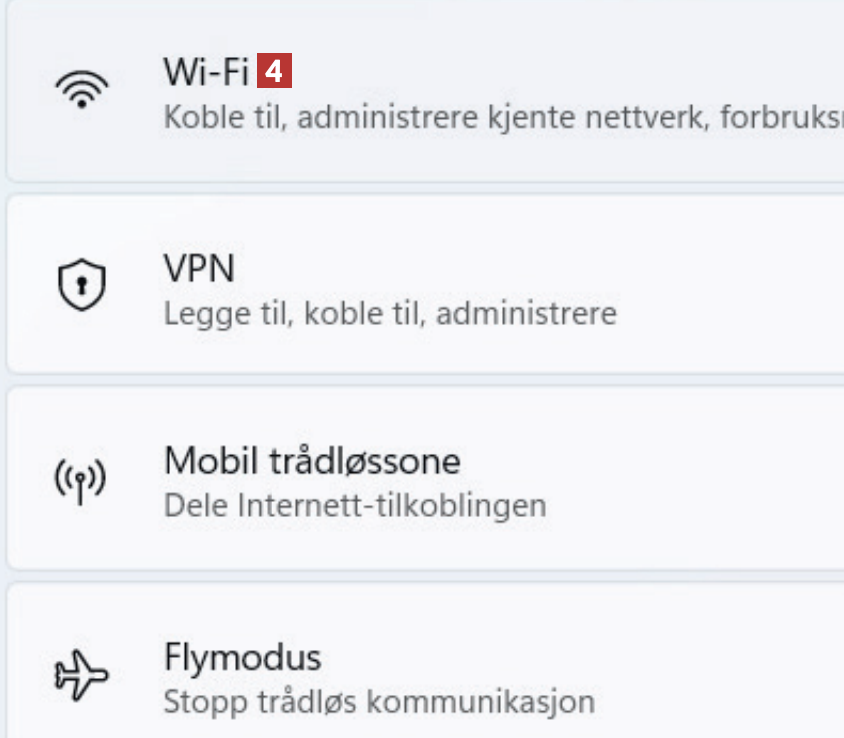Click the mobile hotspot antenna icon
This screenshot has width=844, height=738.
[x=80, y=480]
